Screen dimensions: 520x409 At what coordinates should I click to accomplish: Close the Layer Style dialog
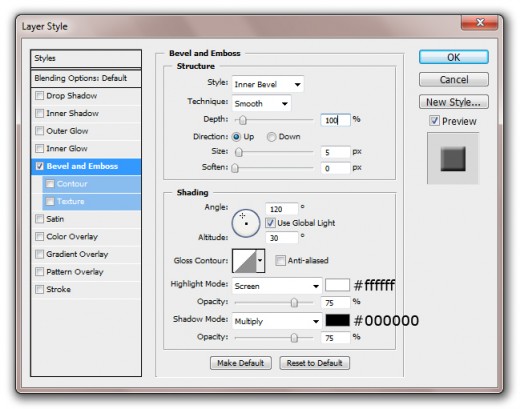480,22
